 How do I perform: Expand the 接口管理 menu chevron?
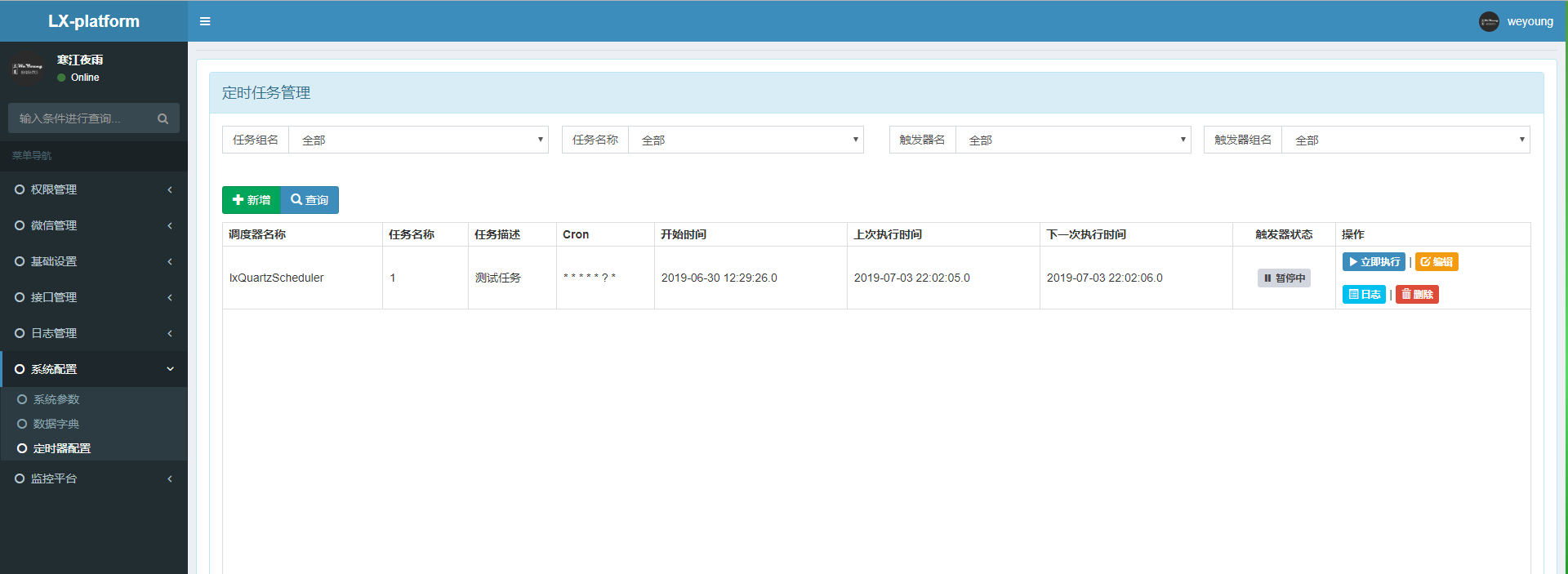click(x=170, y=297)
